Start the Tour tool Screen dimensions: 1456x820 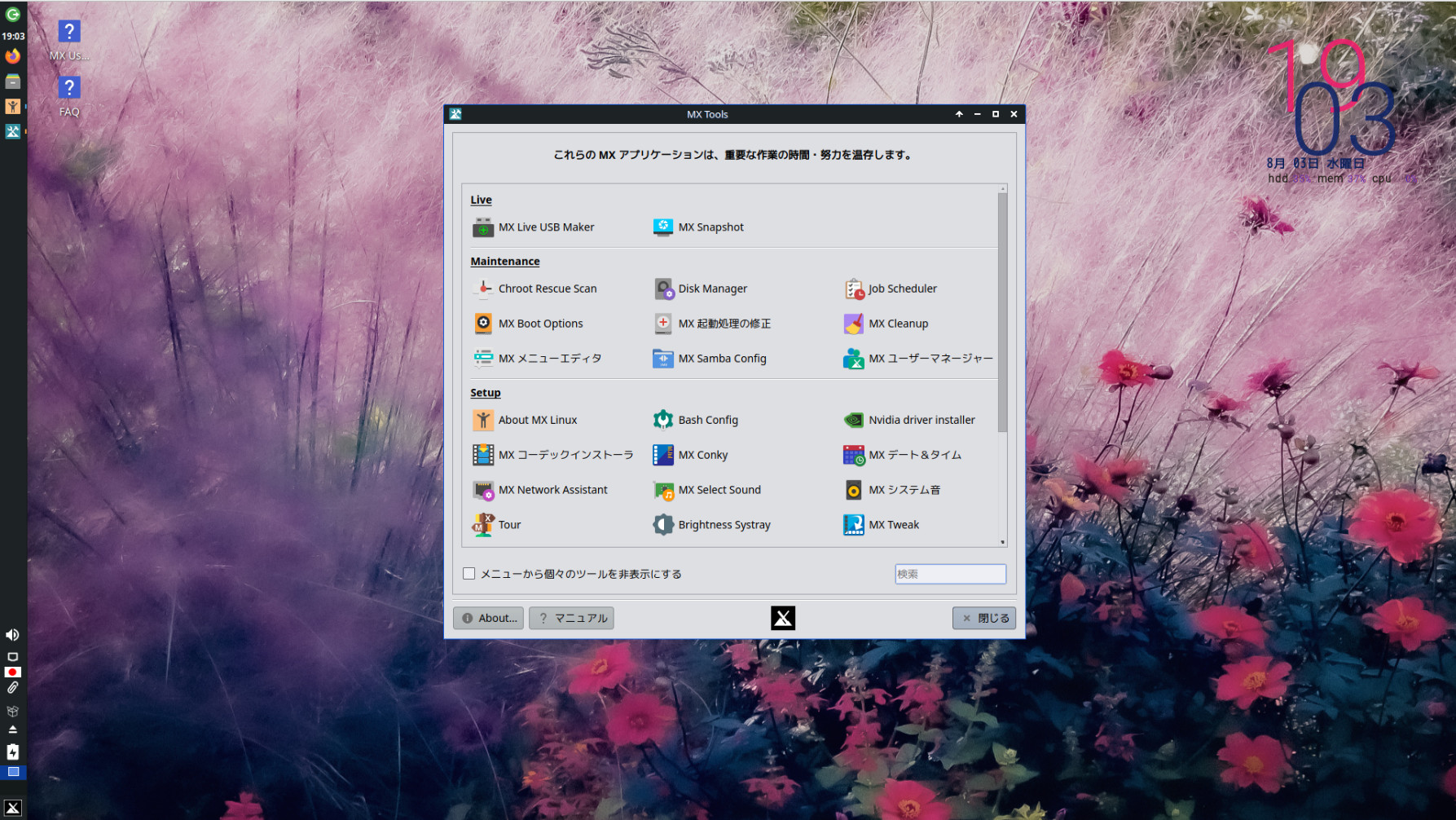tap(497, 525)
